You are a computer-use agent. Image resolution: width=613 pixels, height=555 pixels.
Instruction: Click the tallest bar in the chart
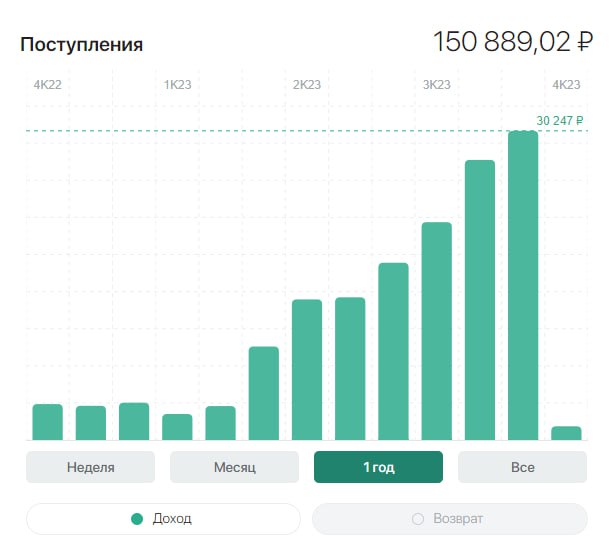point(523,285)
